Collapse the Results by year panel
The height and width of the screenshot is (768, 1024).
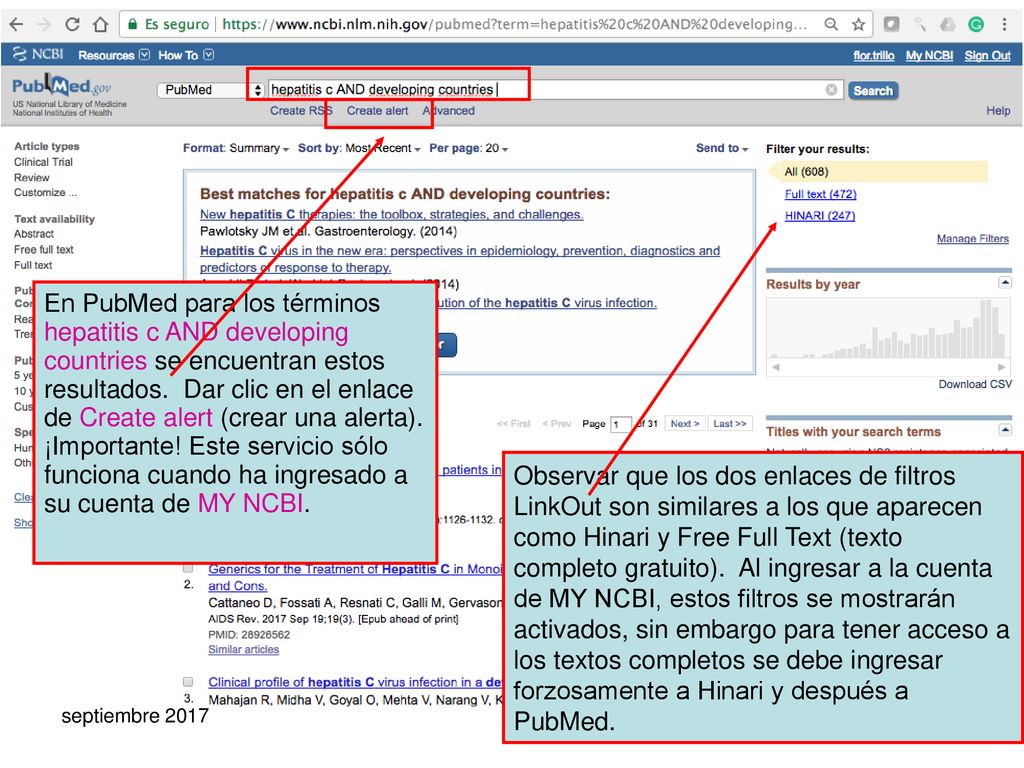click(x=1005, y=282)
